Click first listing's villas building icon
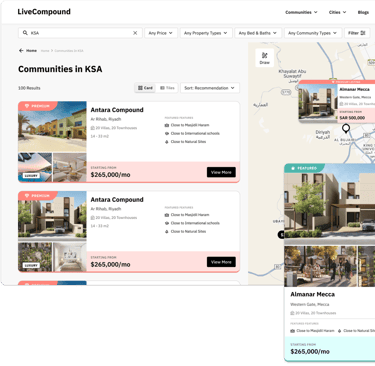The width and height of the screenshot is (375, 366). point(93,128)
